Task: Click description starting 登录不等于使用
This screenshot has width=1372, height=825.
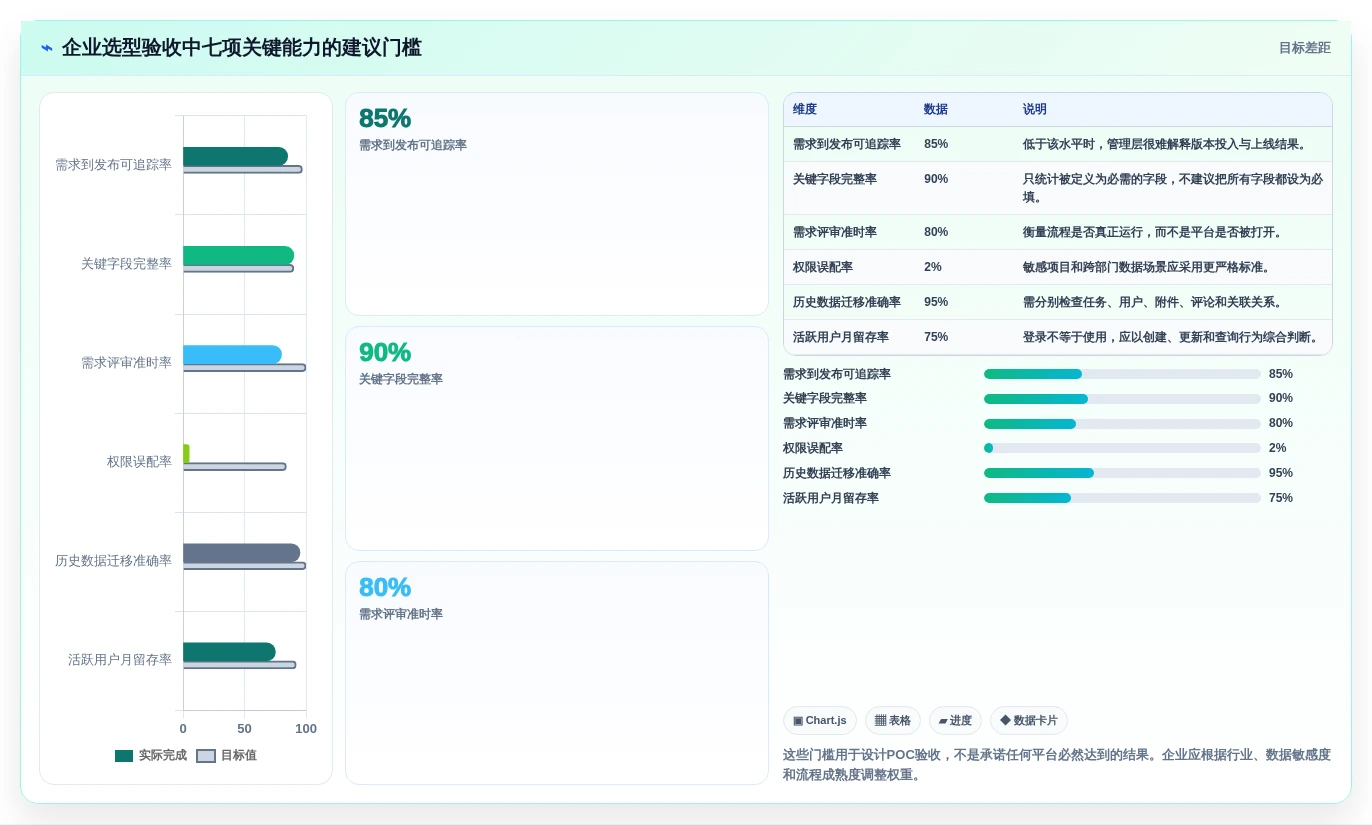Action: click(x=1171, y=337)
